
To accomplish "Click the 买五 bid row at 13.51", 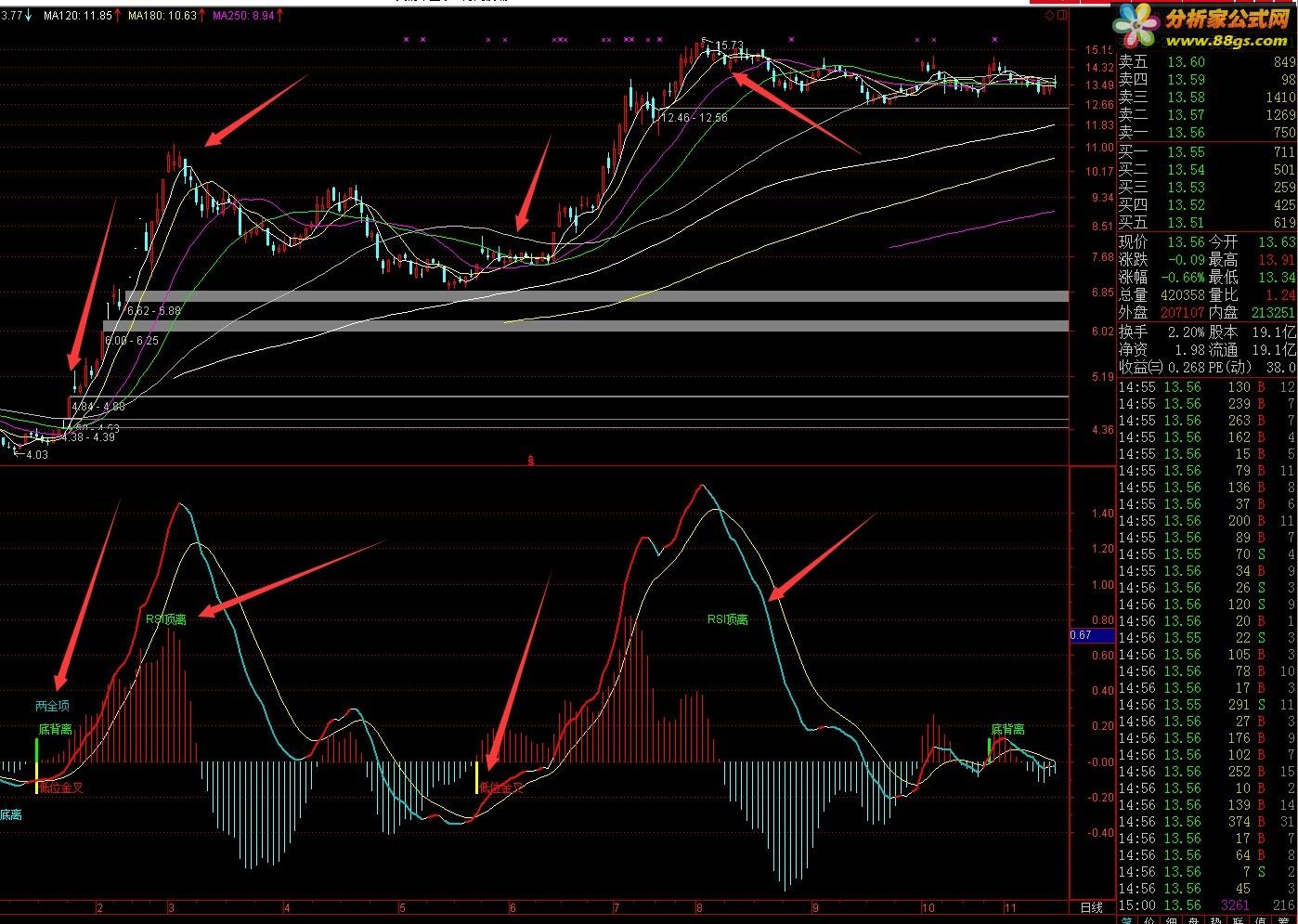I will (x=1207, y=223).
